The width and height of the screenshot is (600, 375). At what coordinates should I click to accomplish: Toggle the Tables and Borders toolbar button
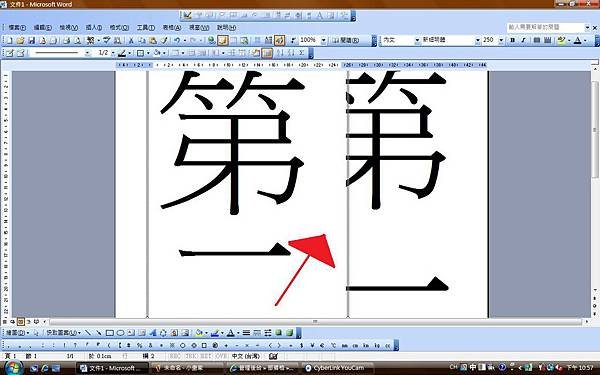click(223, 40)
